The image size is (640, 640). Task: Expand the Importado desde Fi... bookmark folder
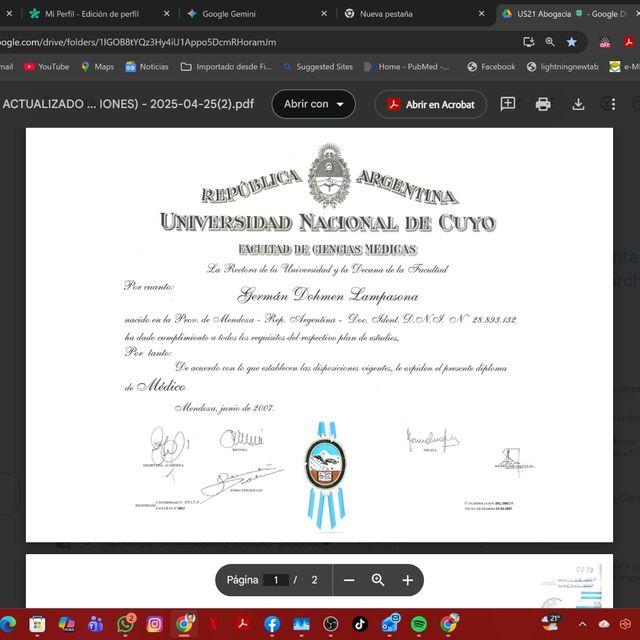pos(226,67)
